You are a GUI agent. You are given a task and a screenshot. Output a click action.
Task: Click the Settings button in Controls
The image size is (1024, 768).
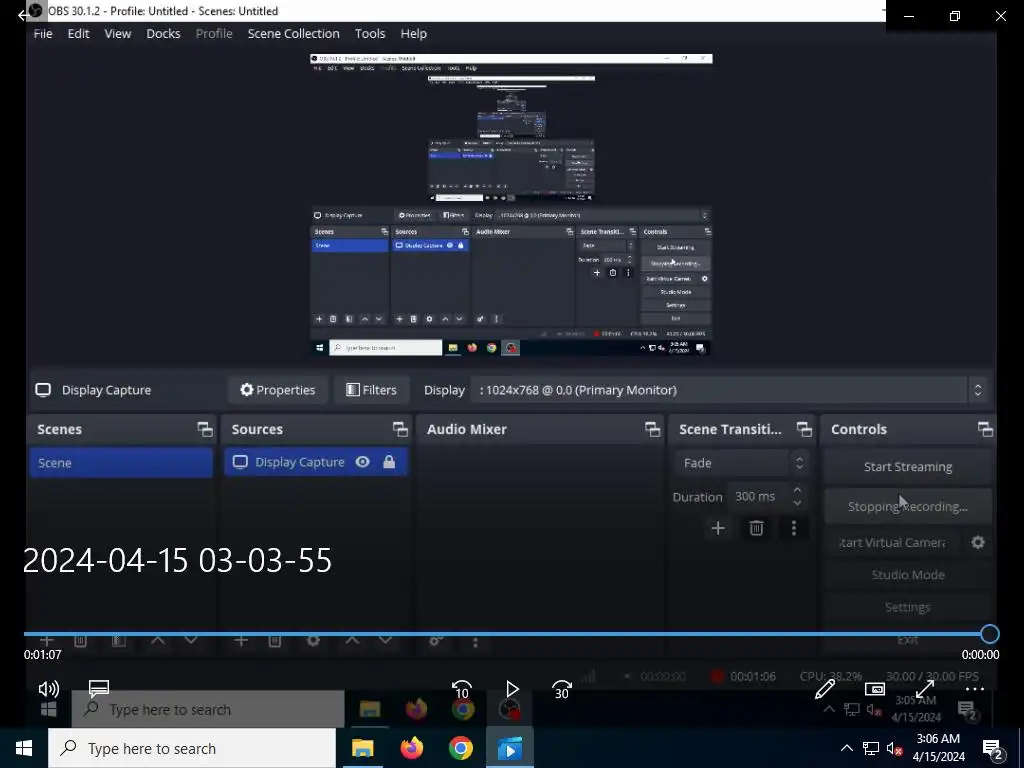pos(908,607)
